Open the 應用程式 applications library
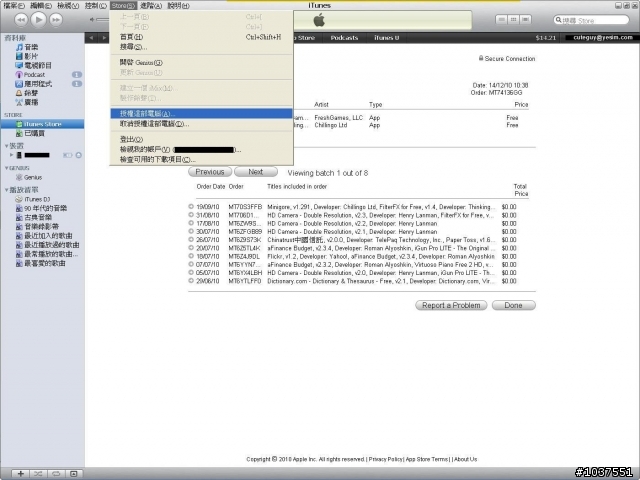 pos(38,84)
